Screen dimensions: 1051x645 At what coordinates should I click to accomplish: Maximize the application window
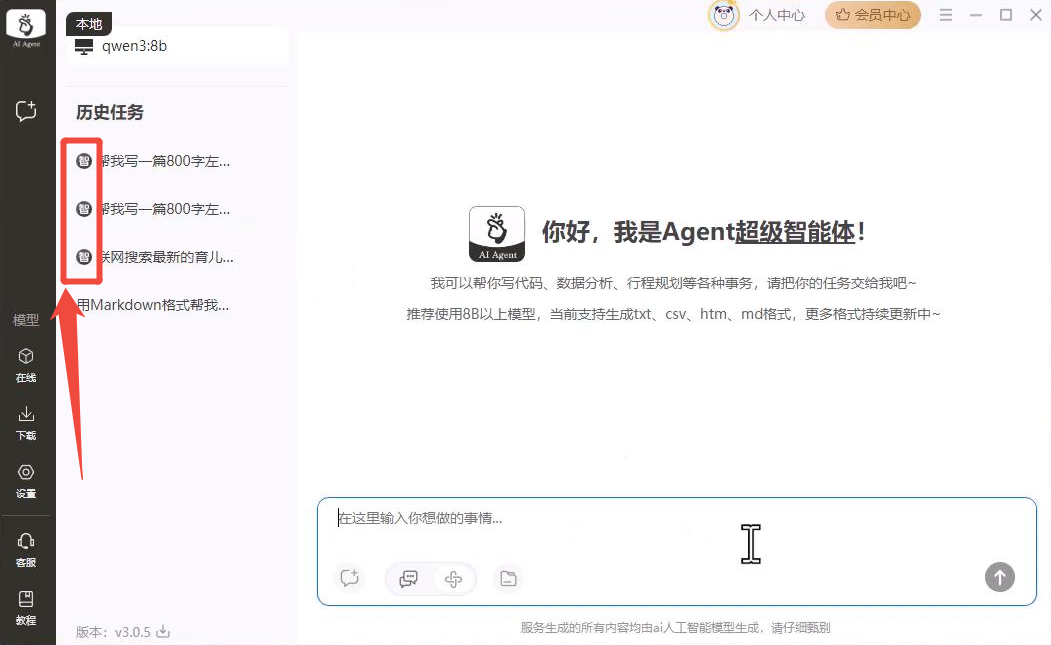coord(1006,15)
